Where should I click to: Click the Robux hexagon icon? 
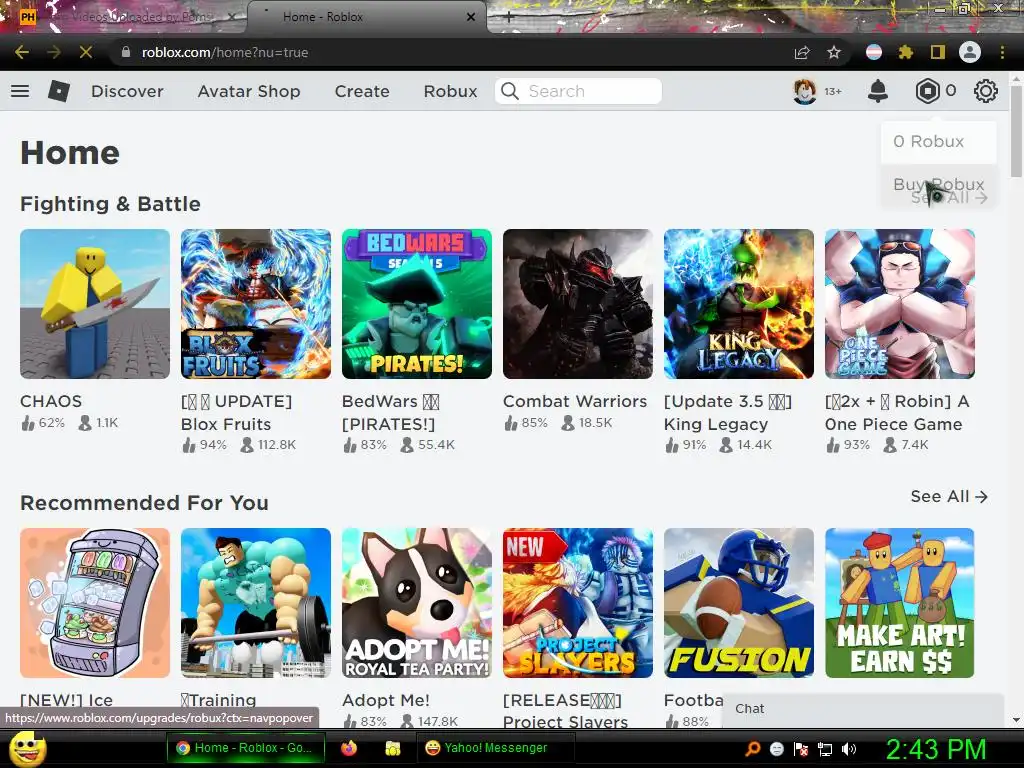point(927,91)
